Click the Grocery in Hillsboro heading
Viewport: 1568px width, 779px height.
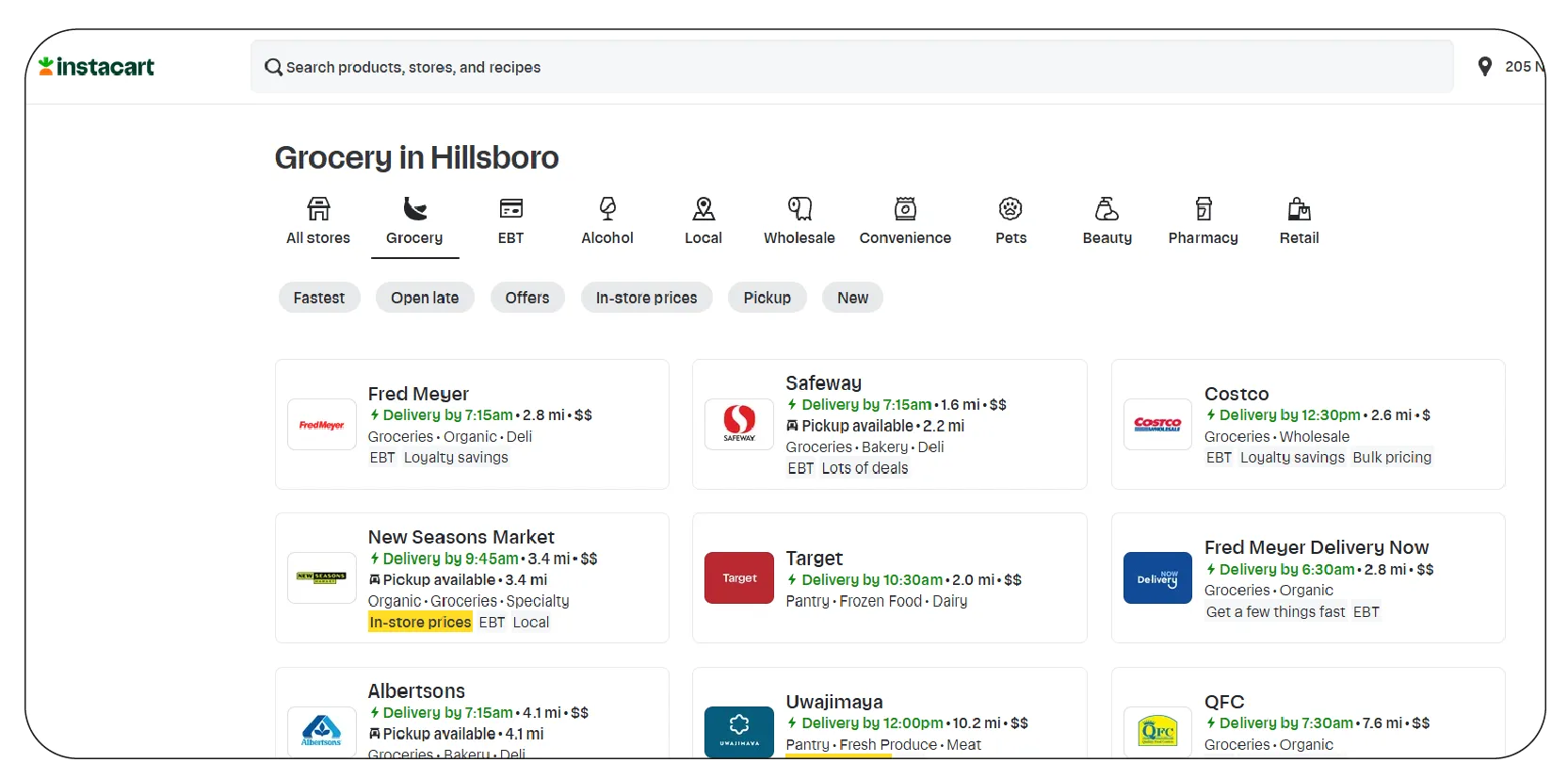[x=417, y=157]
